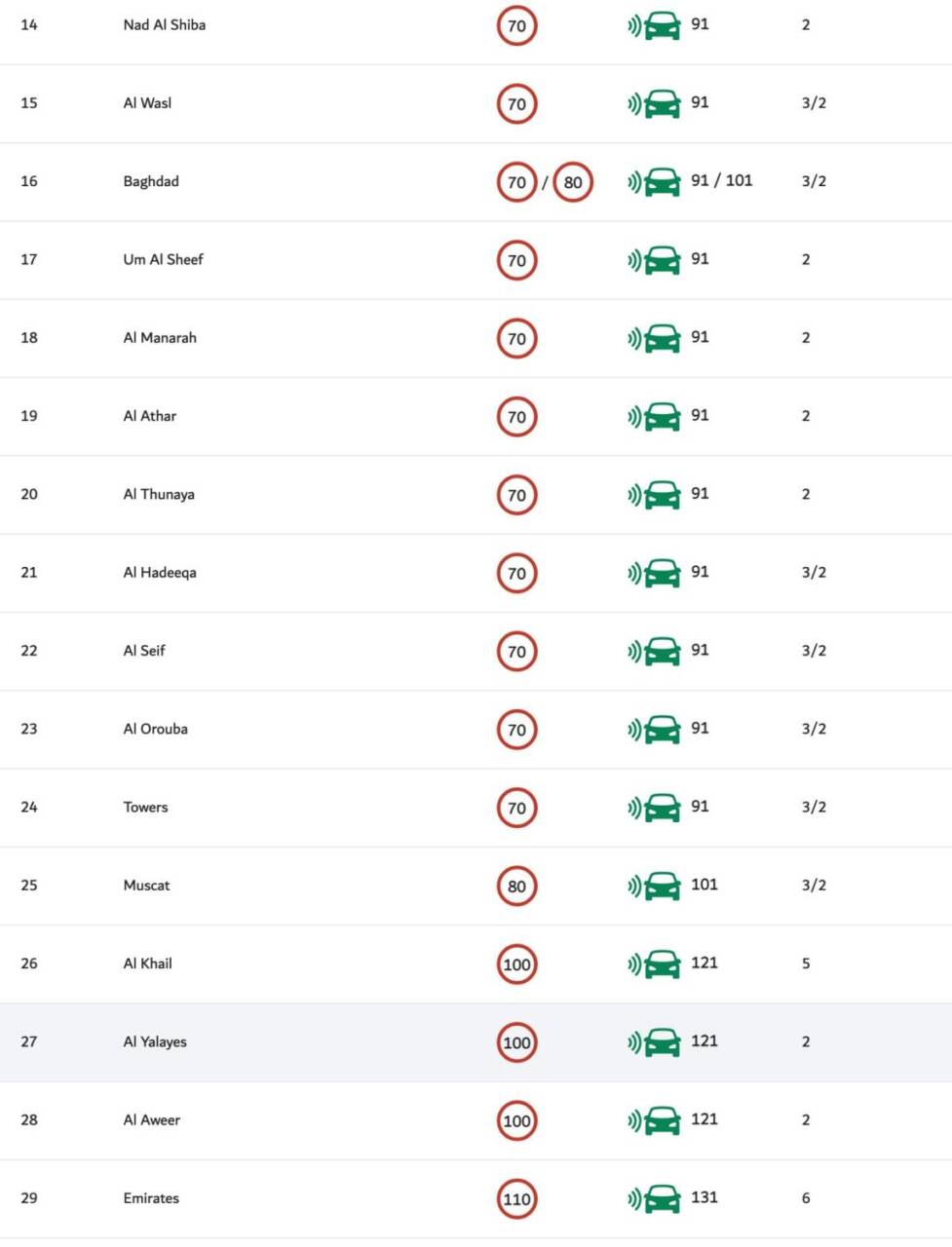Click the radar car icon for Al Khail
This screenshot has height=1247, width=952.
pyautogui.click(x=655, y=964)
